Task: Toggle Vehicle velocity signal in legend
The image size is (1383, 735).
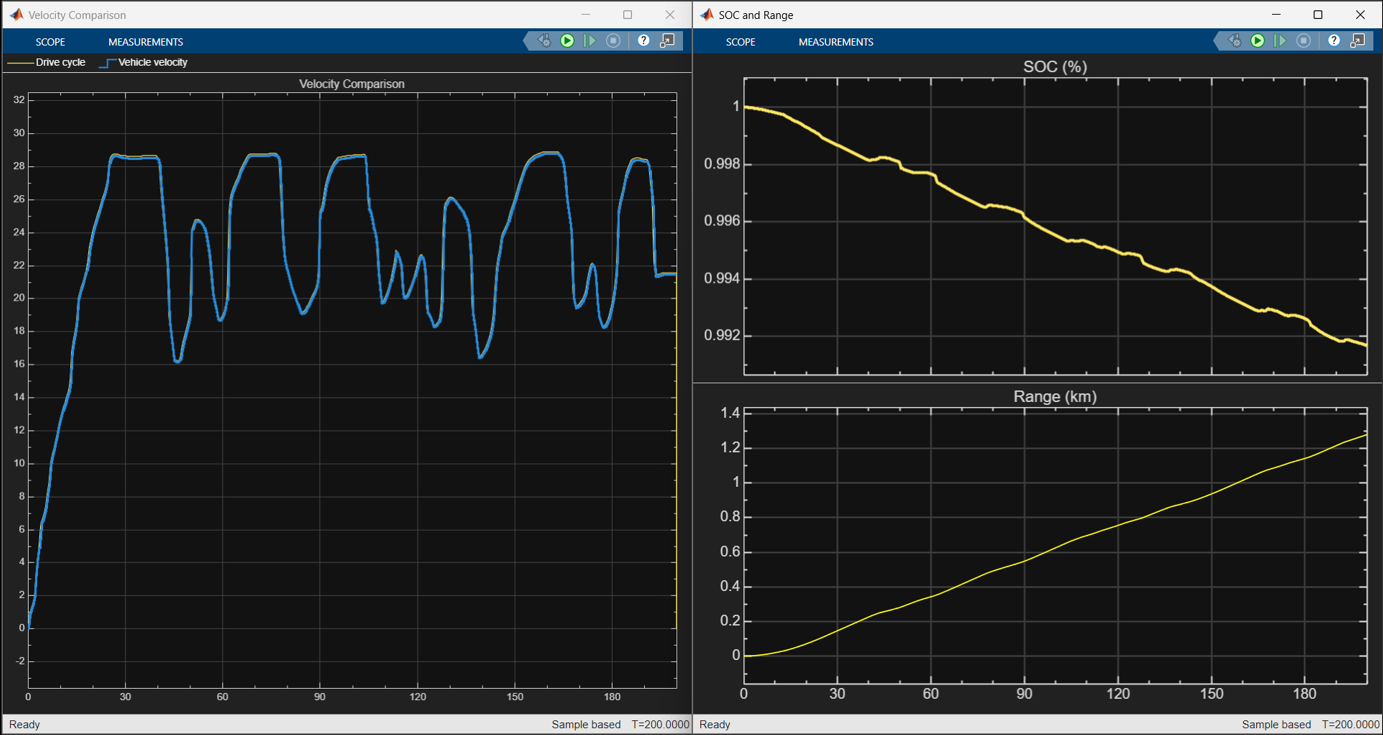Action: (x=152, y=62)
